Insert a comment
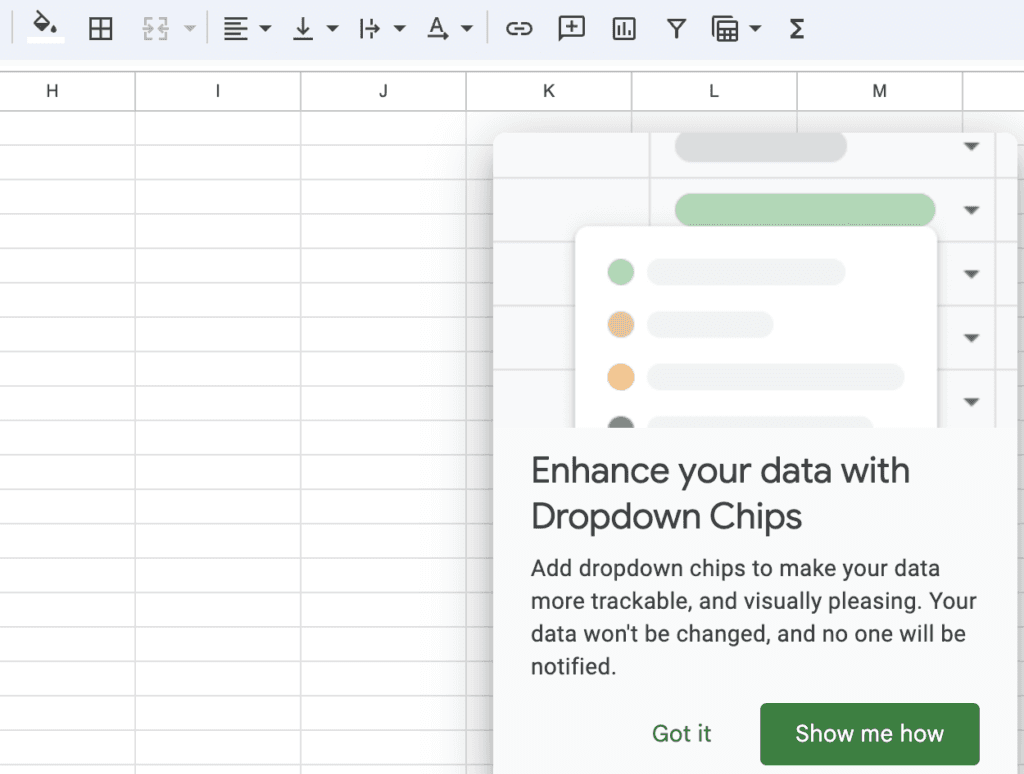Screen dimensions: 1024x774 571,28
